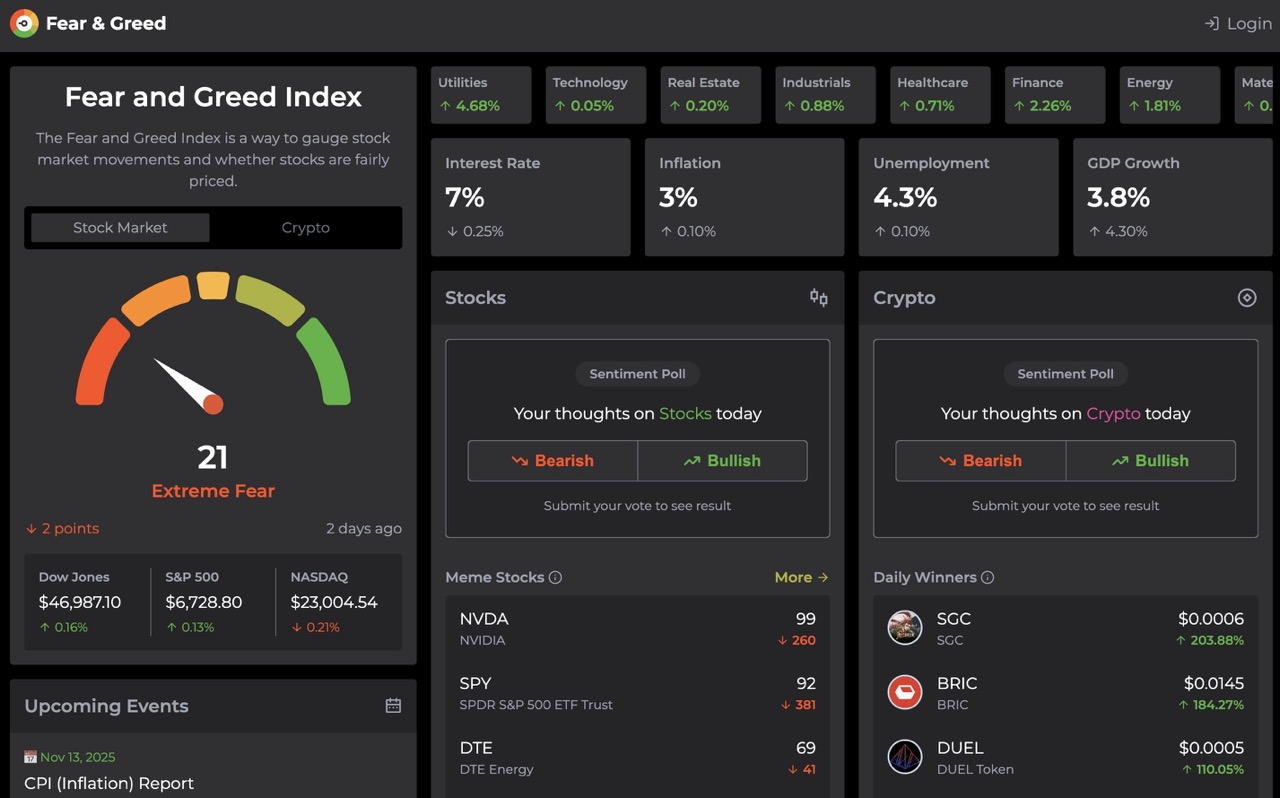The height and width of the screenshot is (798, 1280).
Task: Select the Utilities sector card
Action: [481, 95]
